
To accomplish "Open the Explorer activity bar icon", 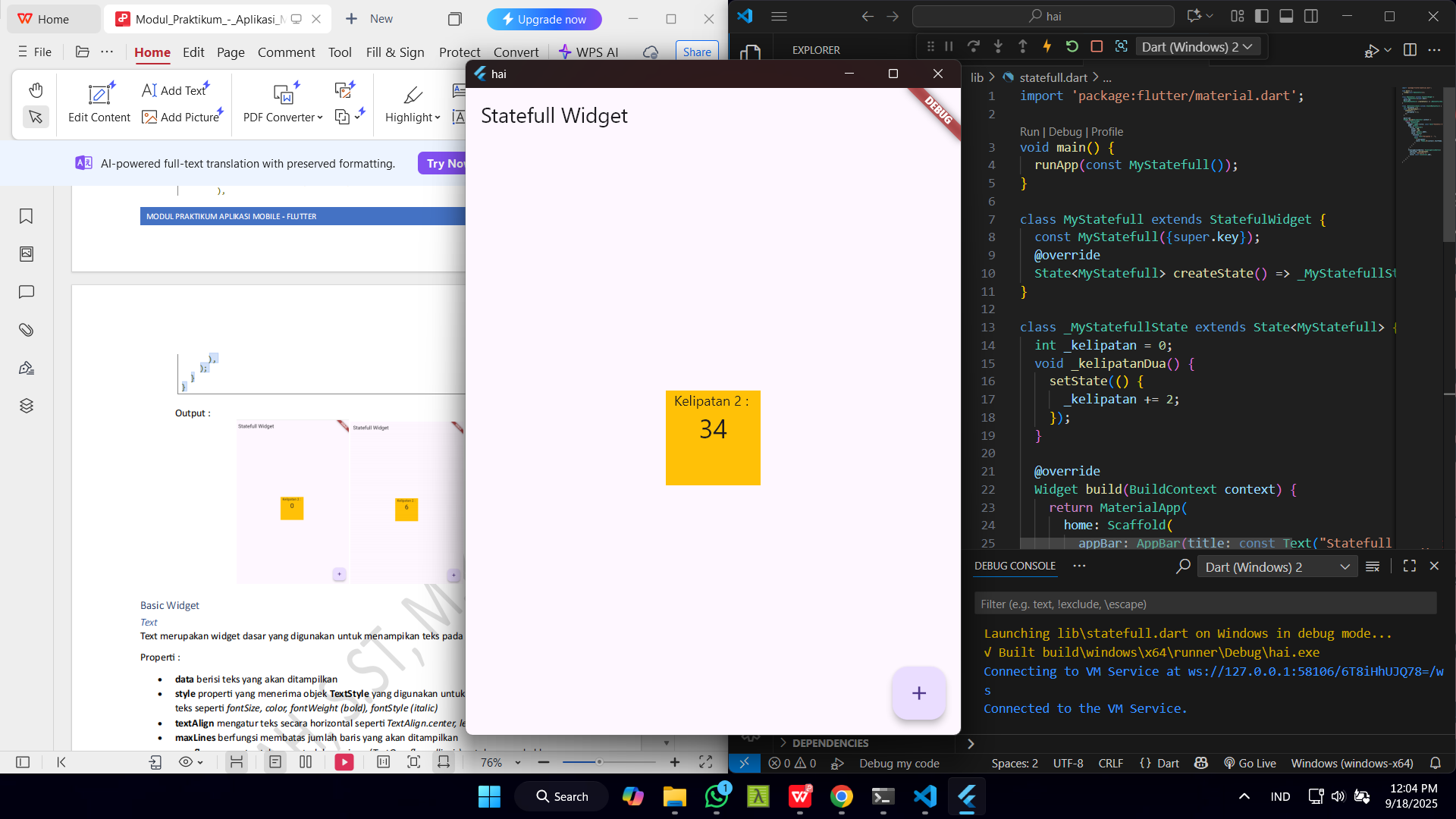I will (x=750, y=53).
